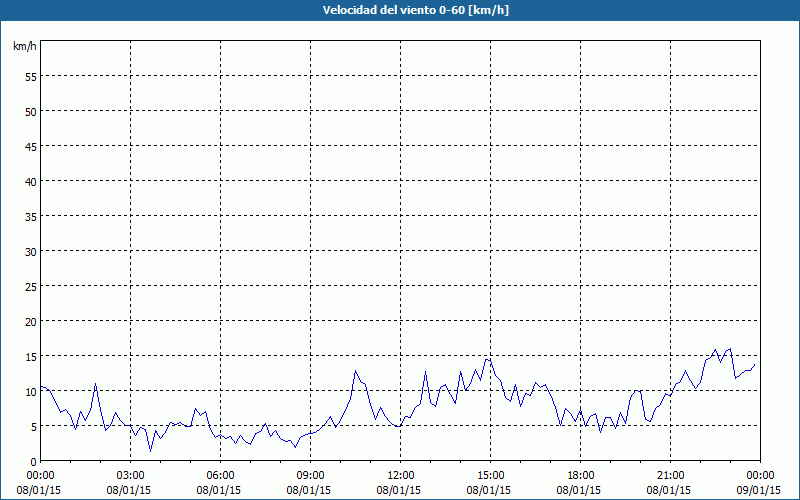Click the '21:00' time axis label
The width and height of the screenshot is (800, 500).
click(670, 476)
